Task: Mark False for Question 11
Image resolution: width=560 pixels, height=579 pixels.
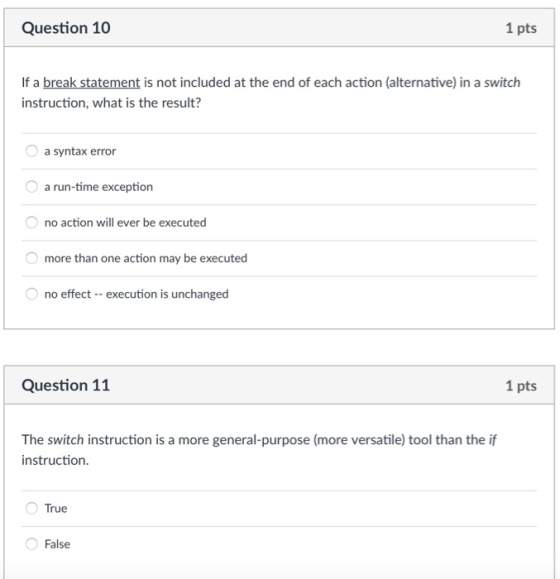Action: (32, 544)
